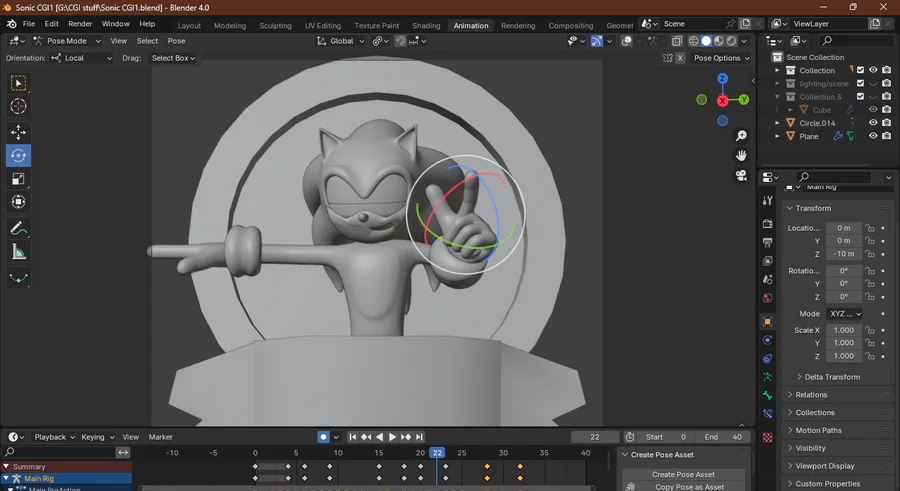Select the Annotate tool
Screen dimensions: 900x491
[18, 229]
